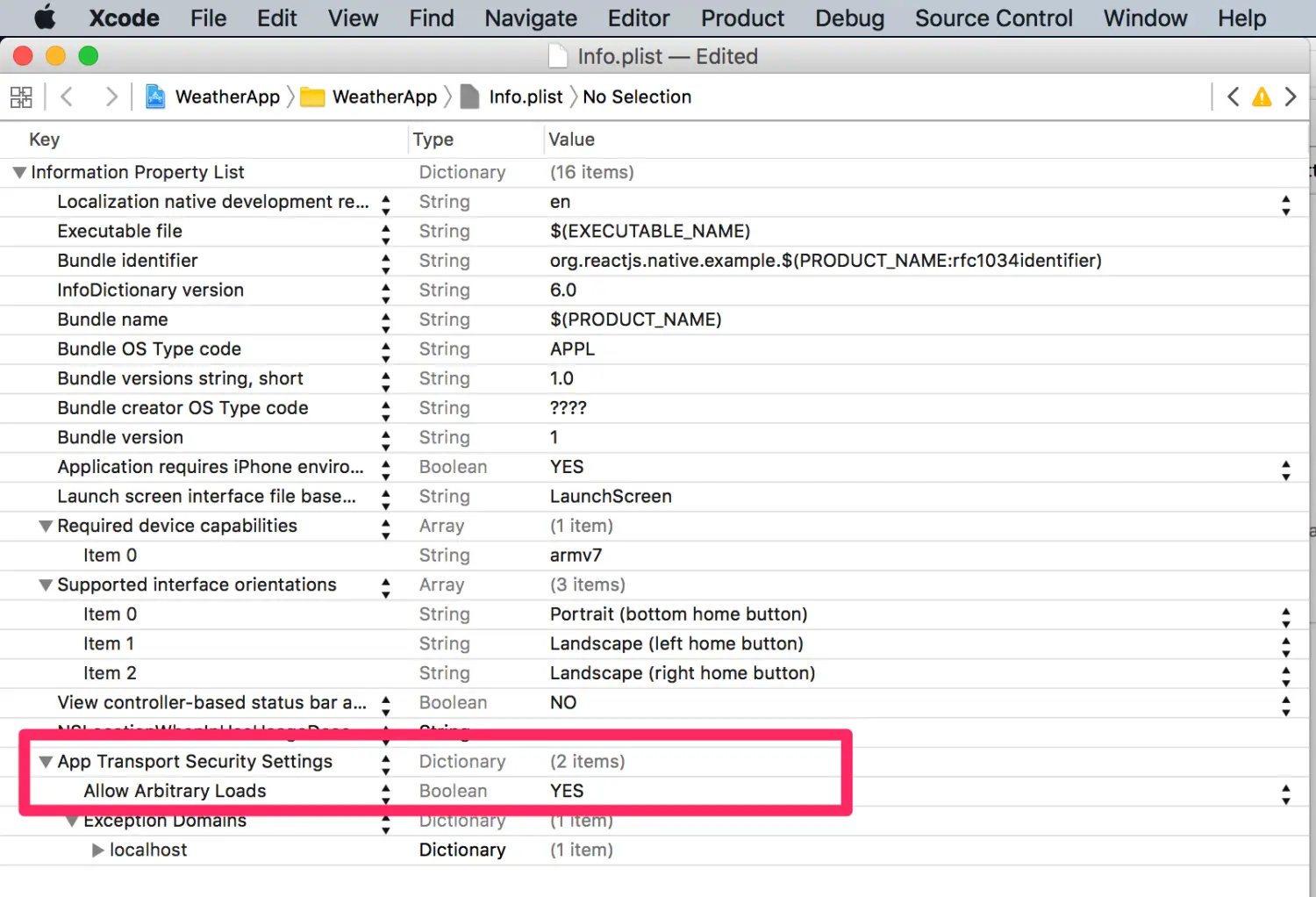Select 'Launch screen interface file base...' key

pyautogui.click(x=206, y=497)
